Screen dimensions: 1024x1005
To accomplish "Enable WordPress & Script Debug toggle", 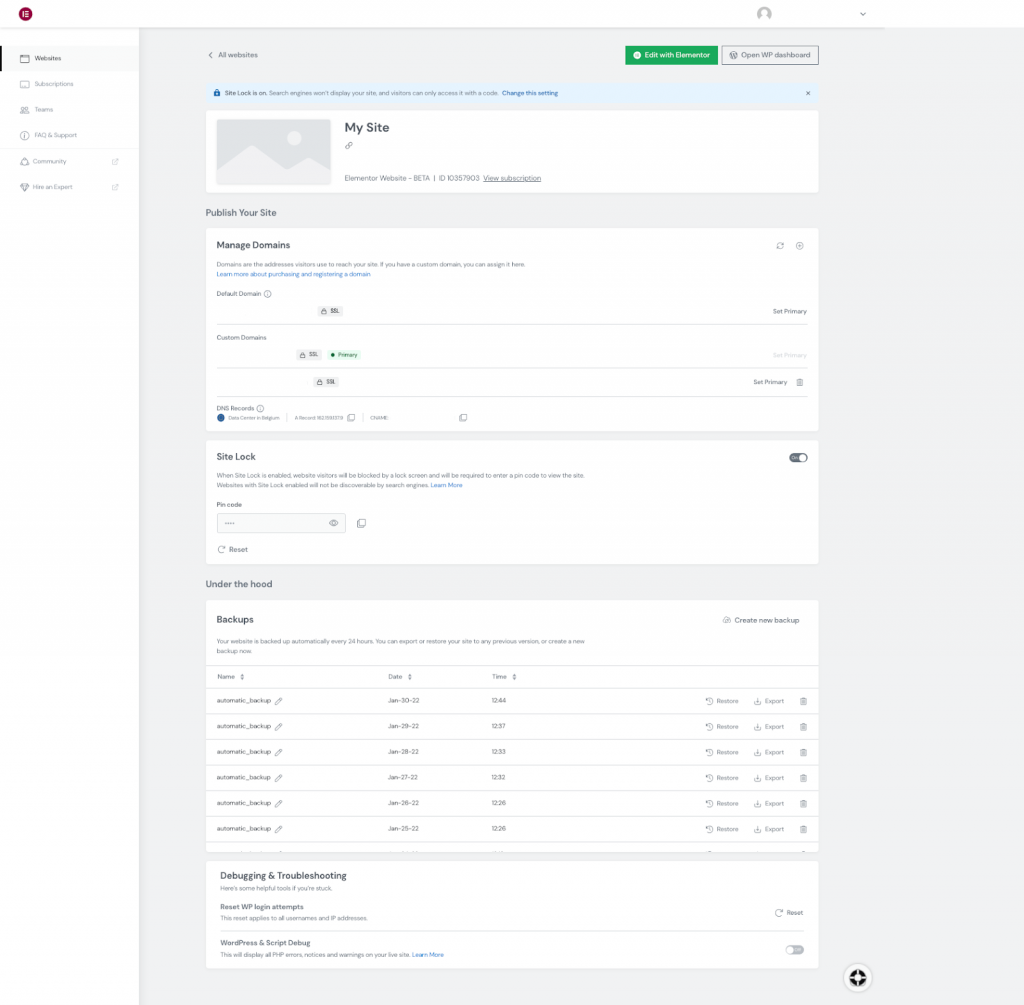I will pyautogui.click(x=794, y=949).
